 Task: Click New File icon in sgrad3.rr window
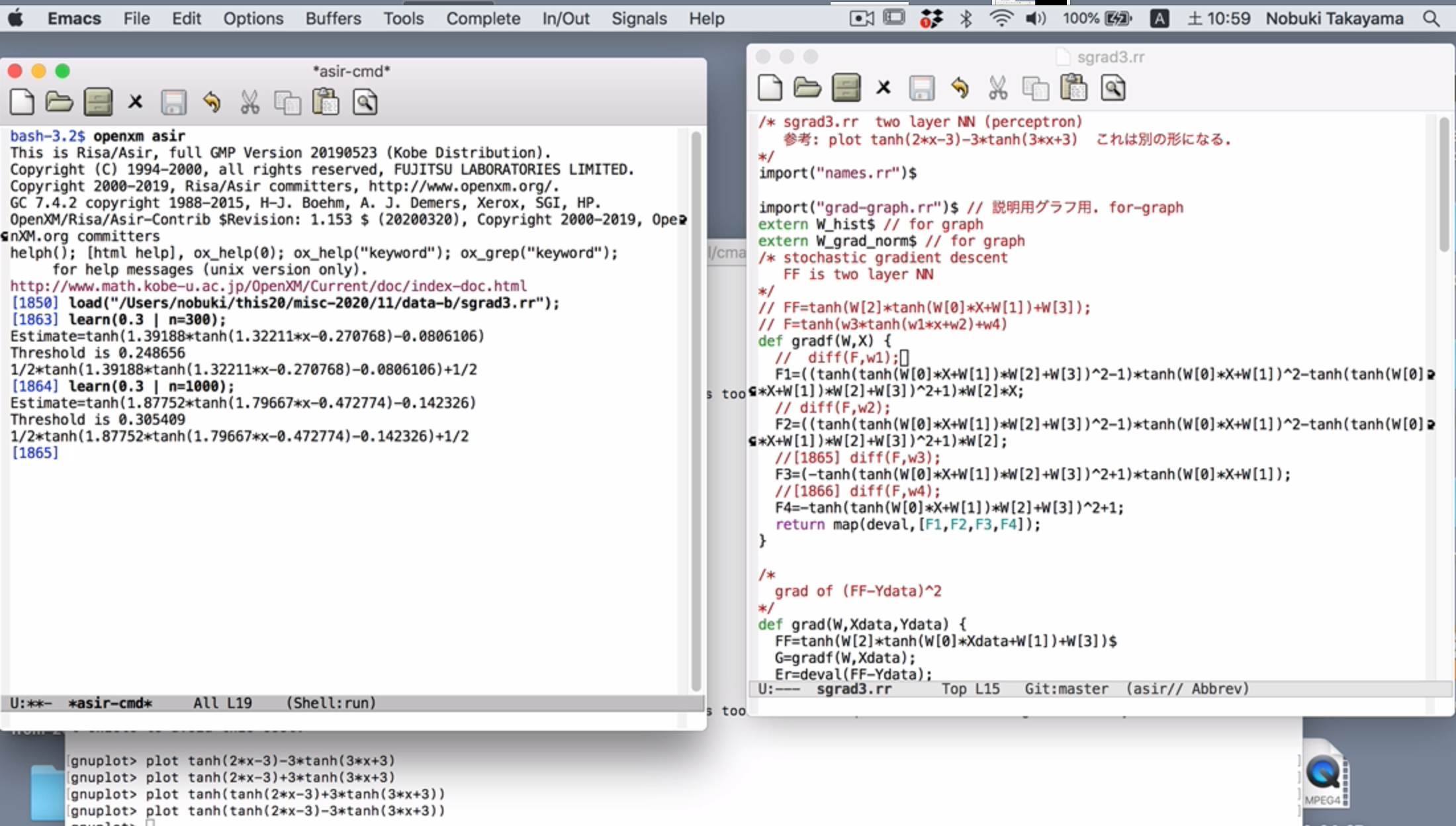[x=770, y=87]
